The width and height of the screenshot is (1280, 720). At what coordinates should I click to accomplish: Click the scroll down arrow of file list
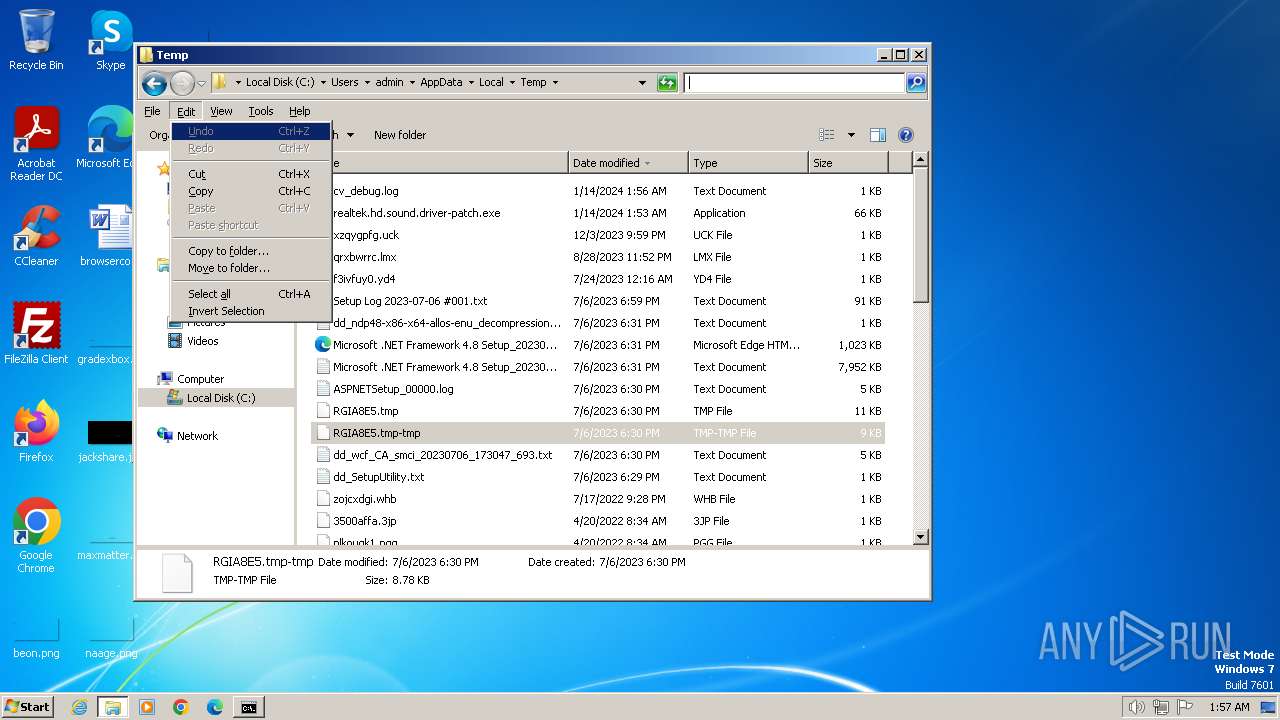921,537
